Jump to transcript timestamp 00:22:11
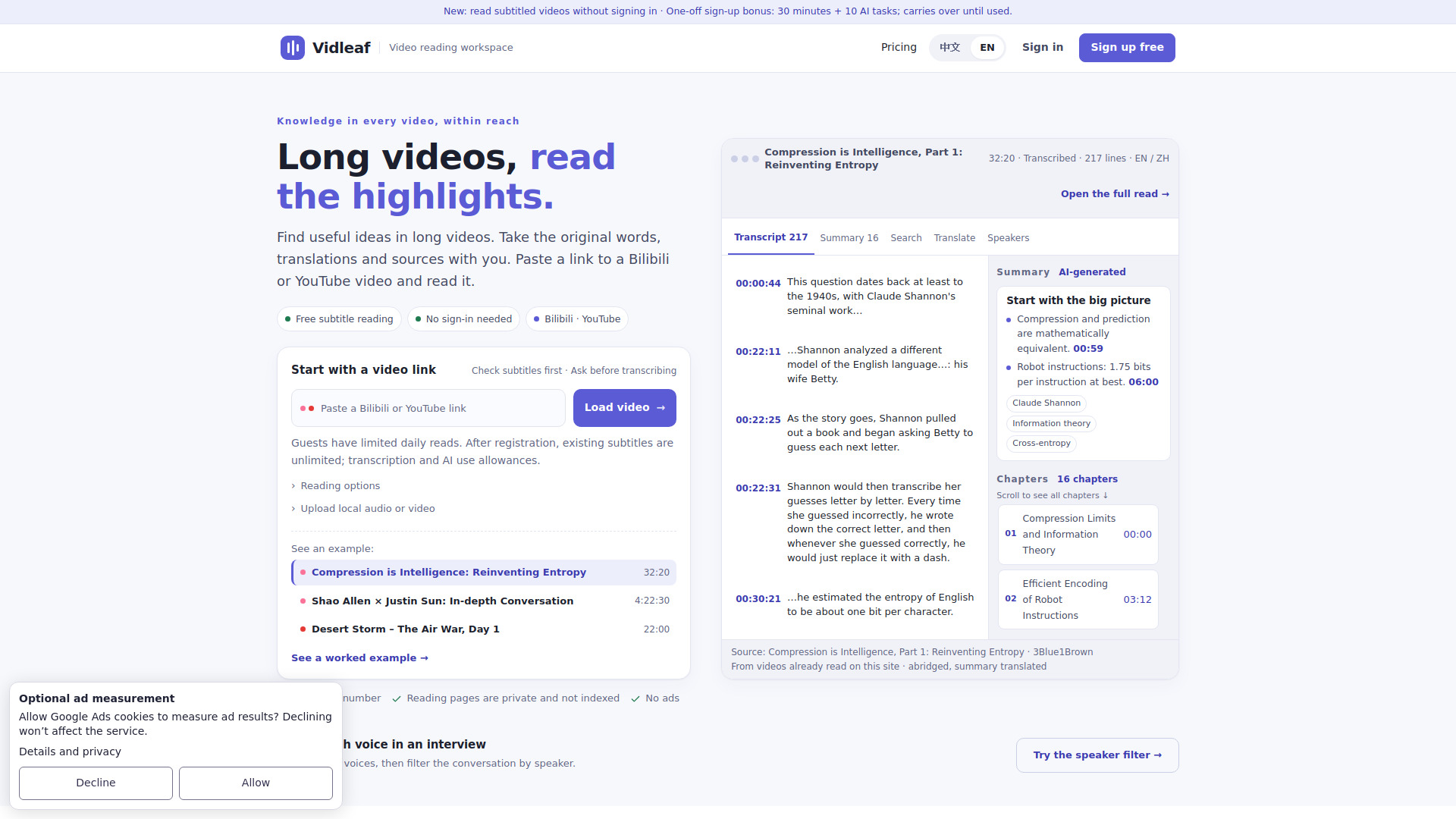Viewport: 1456px width, 819px height. coord(758,352)
